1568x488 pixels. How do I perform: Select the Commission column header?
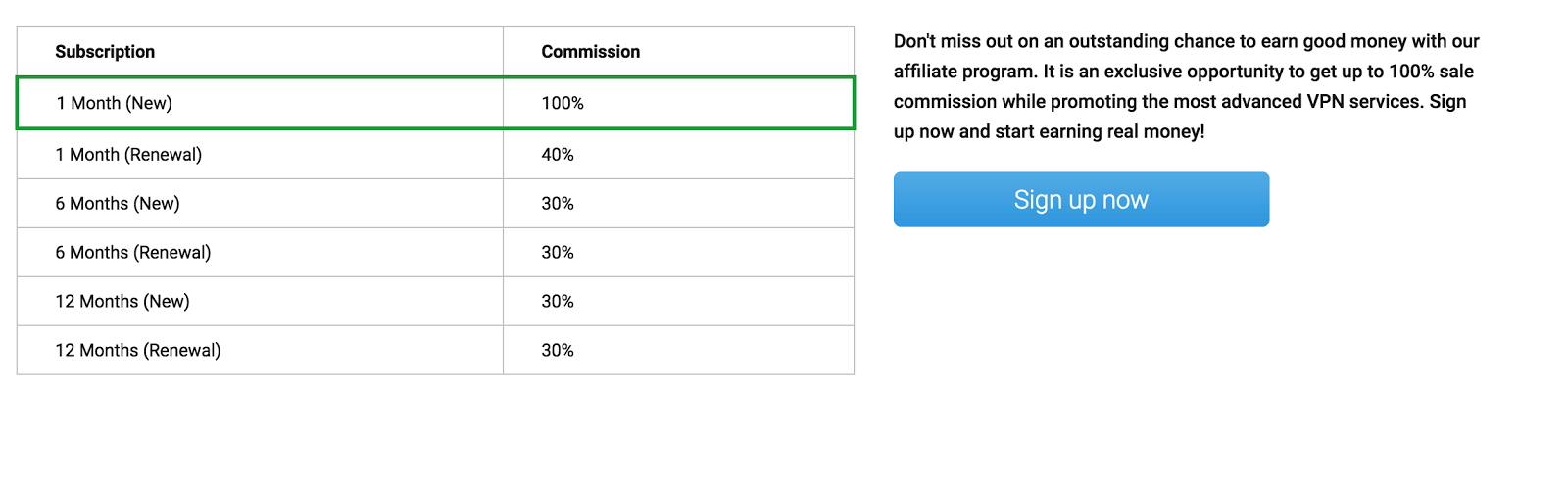pos(590,52)
